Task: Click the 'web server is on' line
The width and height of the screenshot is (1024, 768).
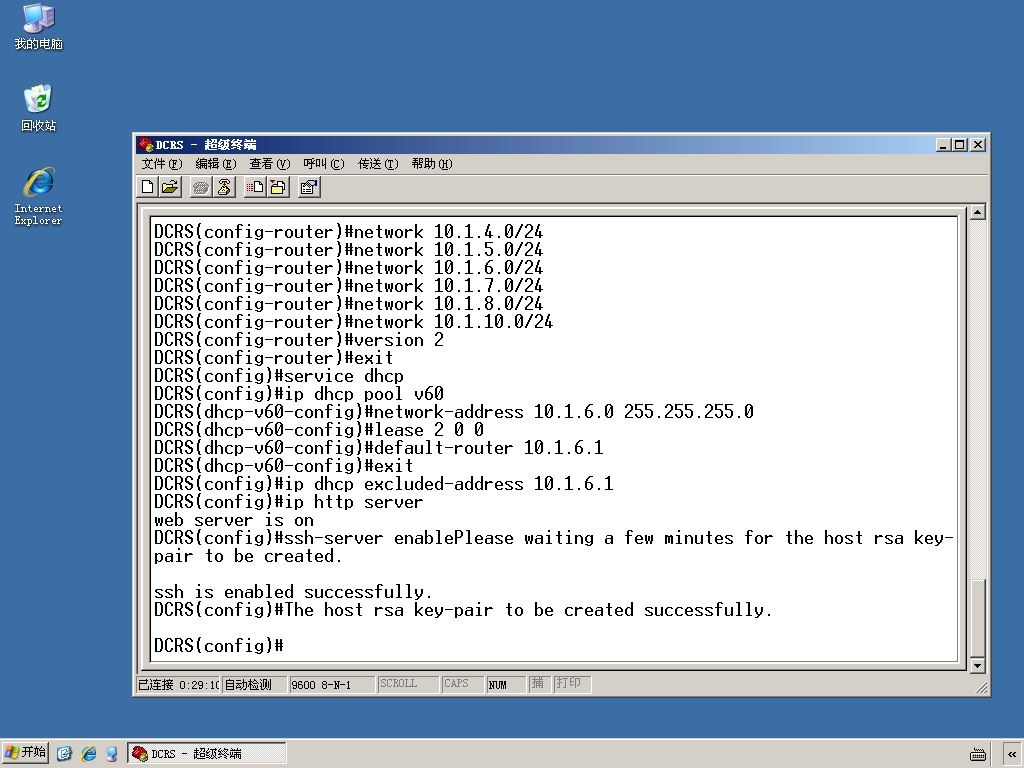Action: (x=234, y=520)
